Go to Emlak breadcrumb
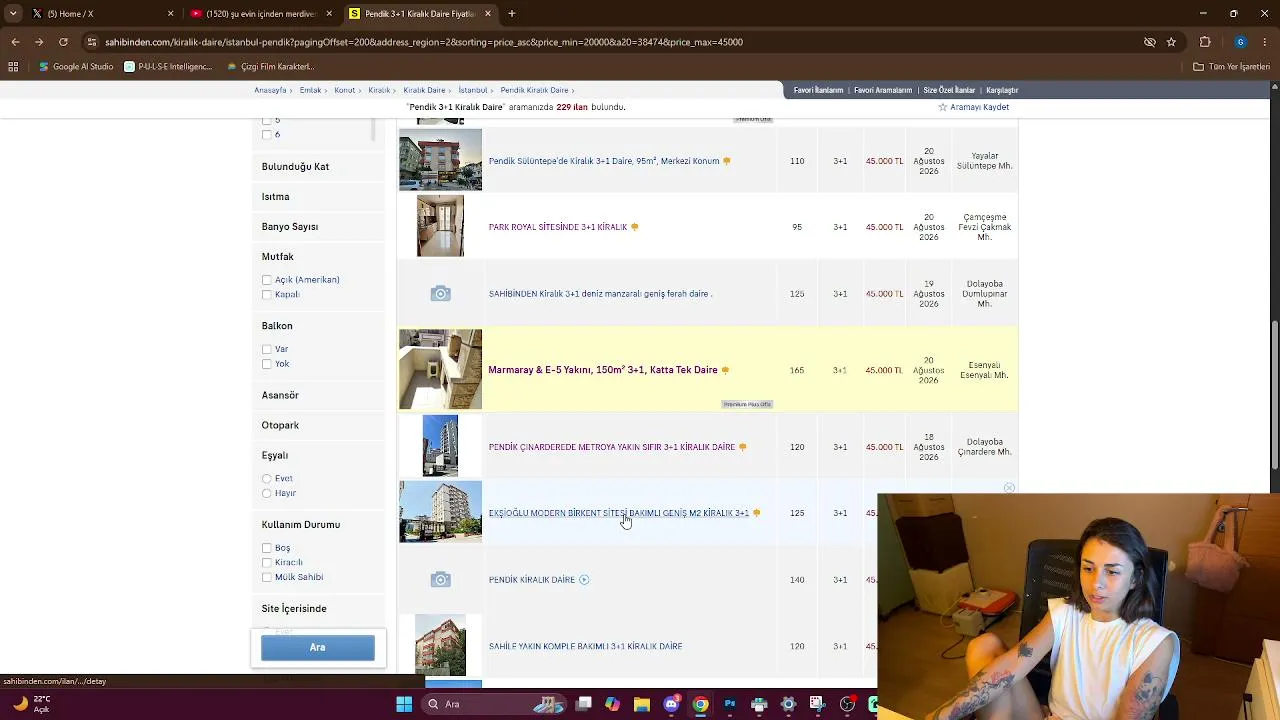Viewport: 1280px width, 720px height. [310, 90]
